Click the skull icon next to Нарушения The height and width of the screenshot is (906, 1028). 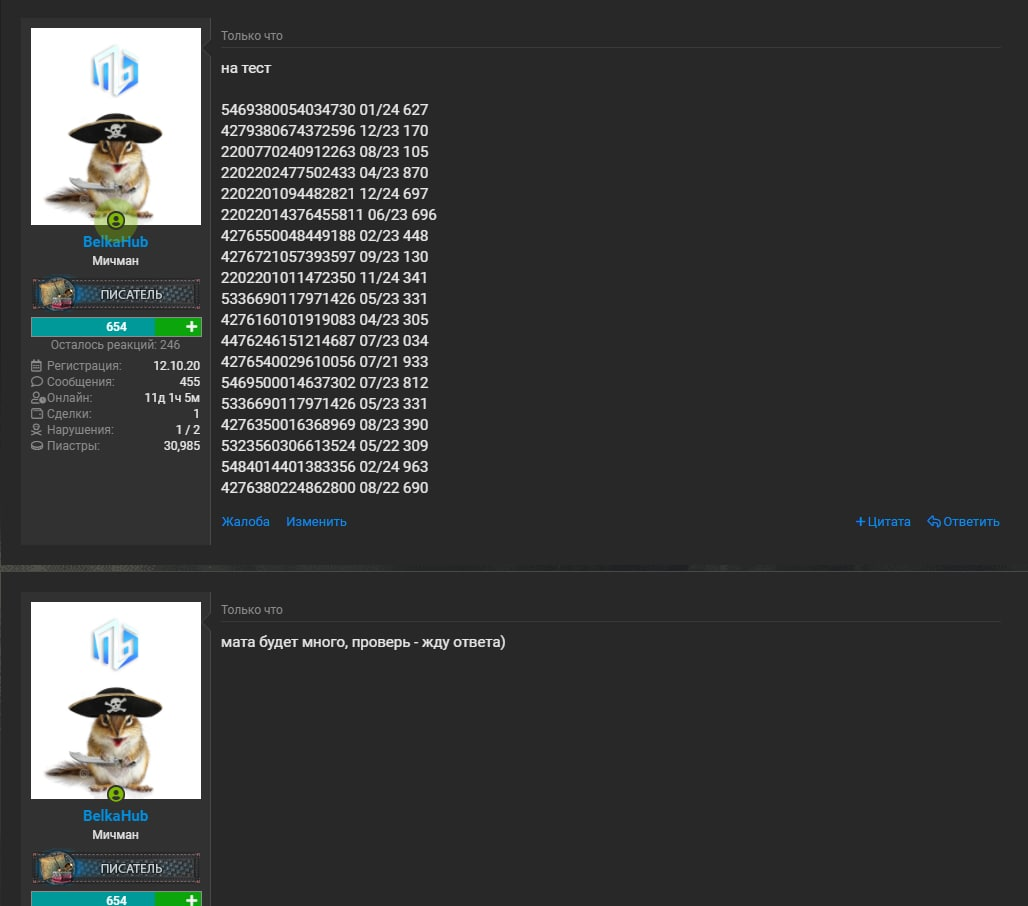tap(37, 429)
